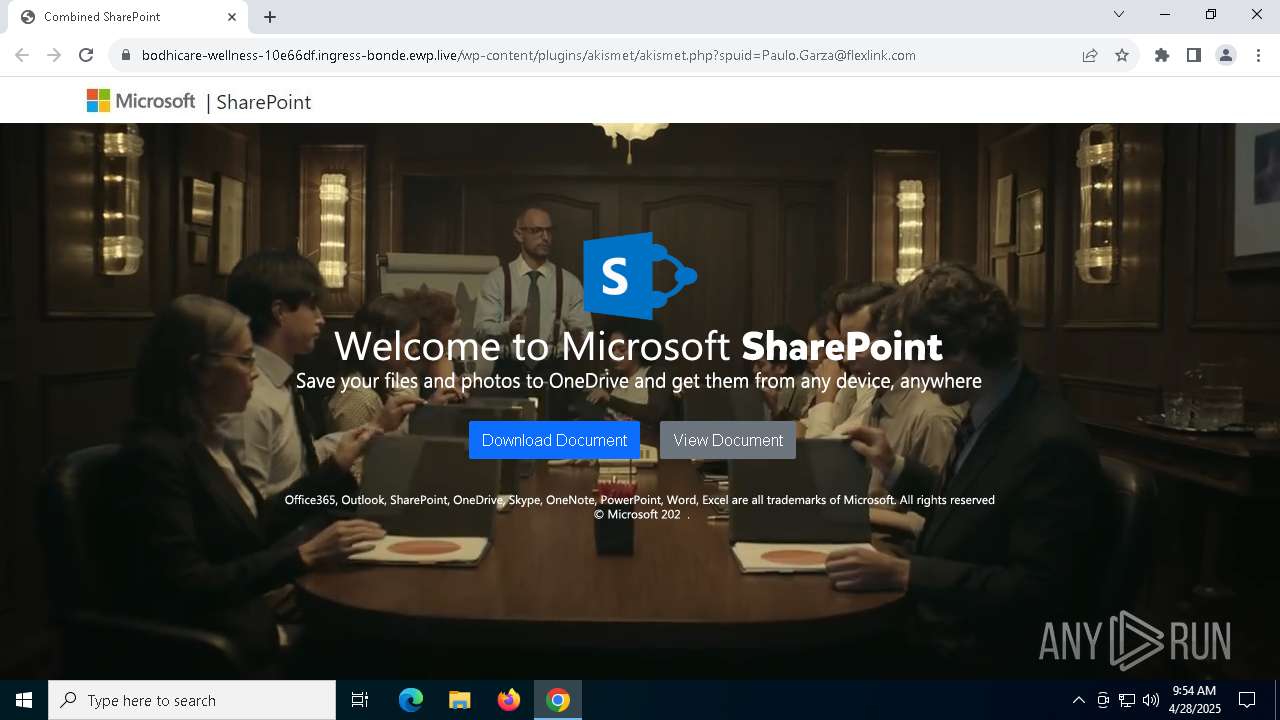Click the Microsoft logo in header

(141, 101)
